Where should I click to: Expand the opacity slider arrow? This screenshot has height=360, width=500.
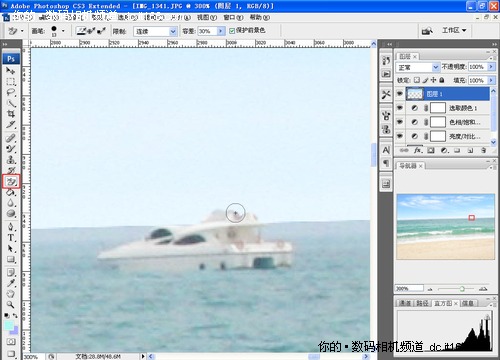tap(491, 67)
